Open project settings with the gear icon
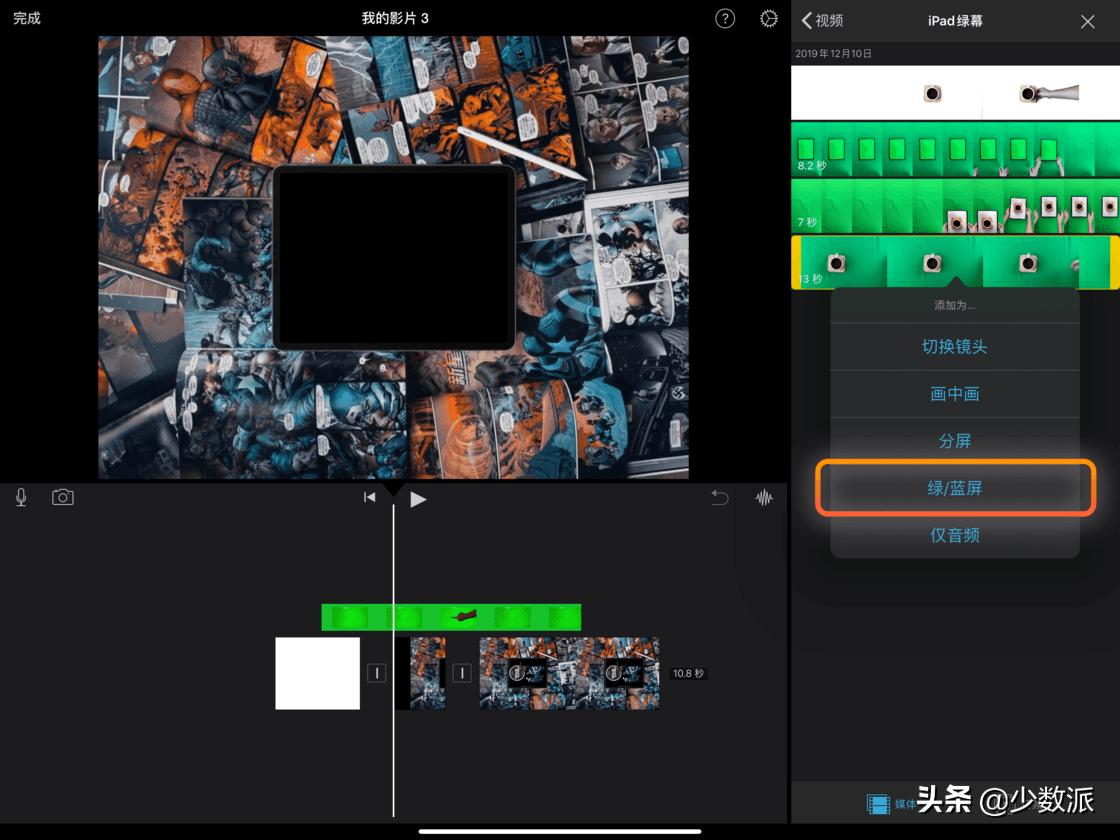The width and height of the screenshot is (1120, 840). (768, 18)
